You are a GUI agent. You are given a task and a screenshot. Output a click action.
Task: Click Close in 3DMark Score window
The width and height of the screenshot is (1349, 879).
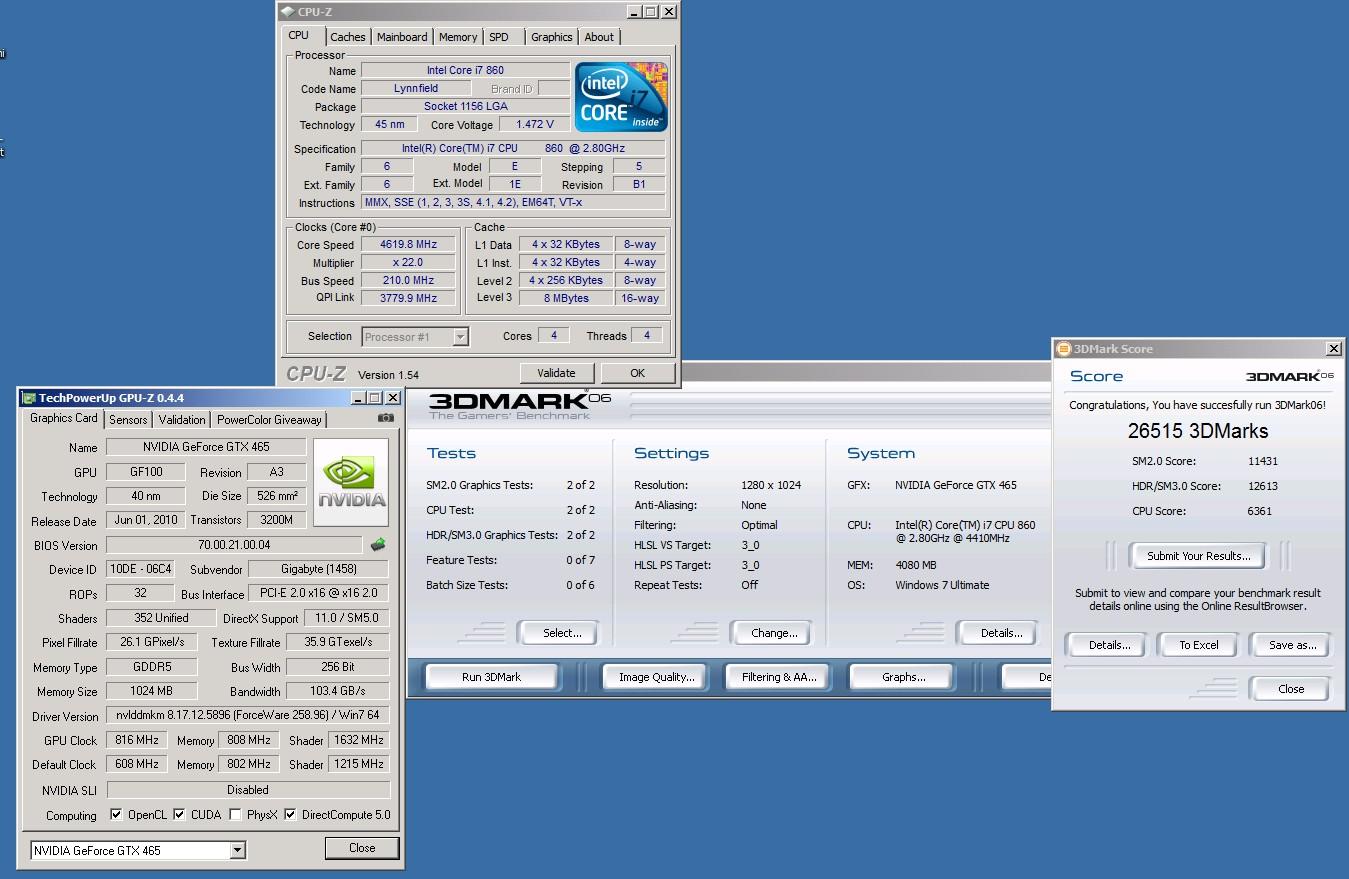tap(1290, 689)
